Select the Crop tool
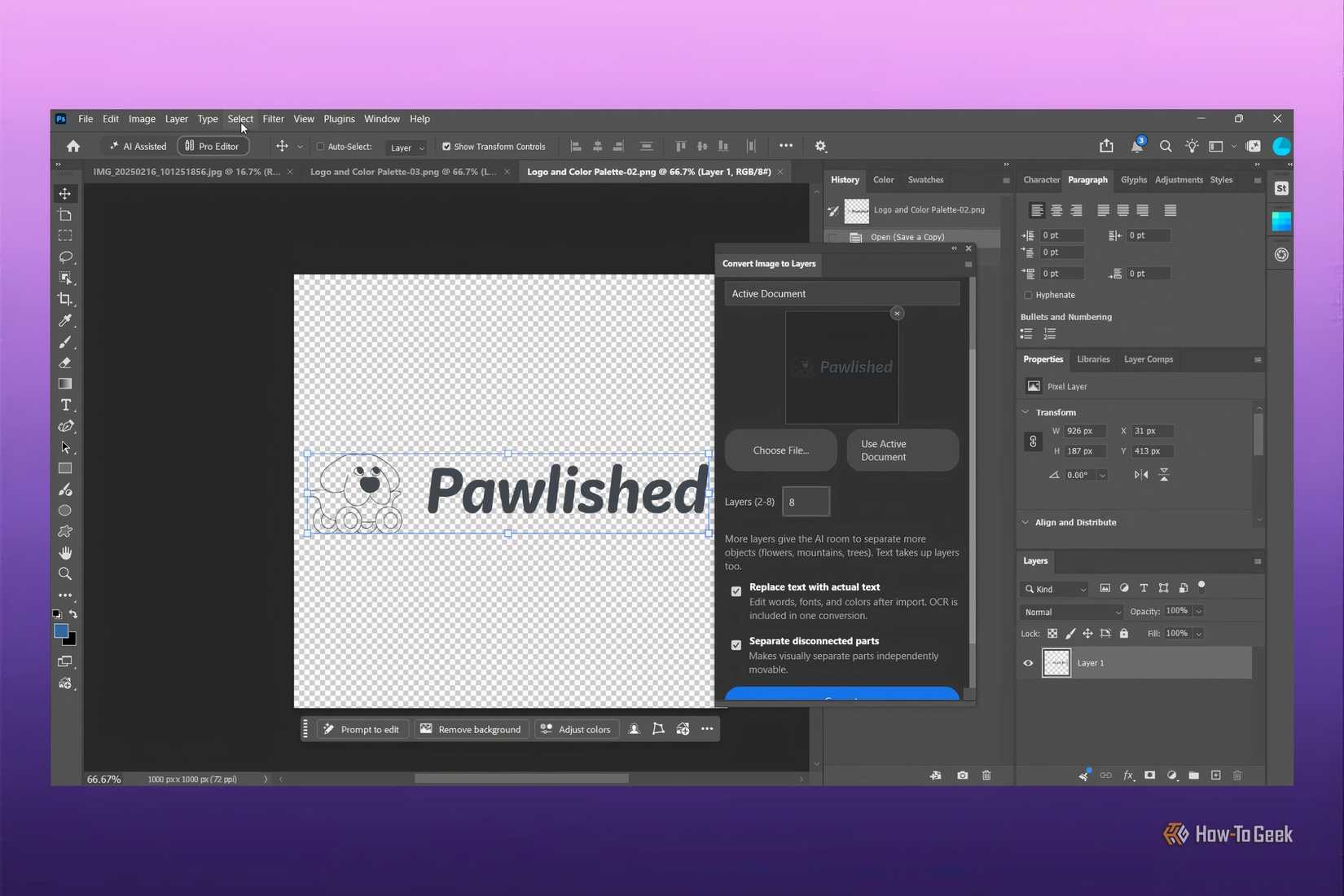 coord(65,300)
